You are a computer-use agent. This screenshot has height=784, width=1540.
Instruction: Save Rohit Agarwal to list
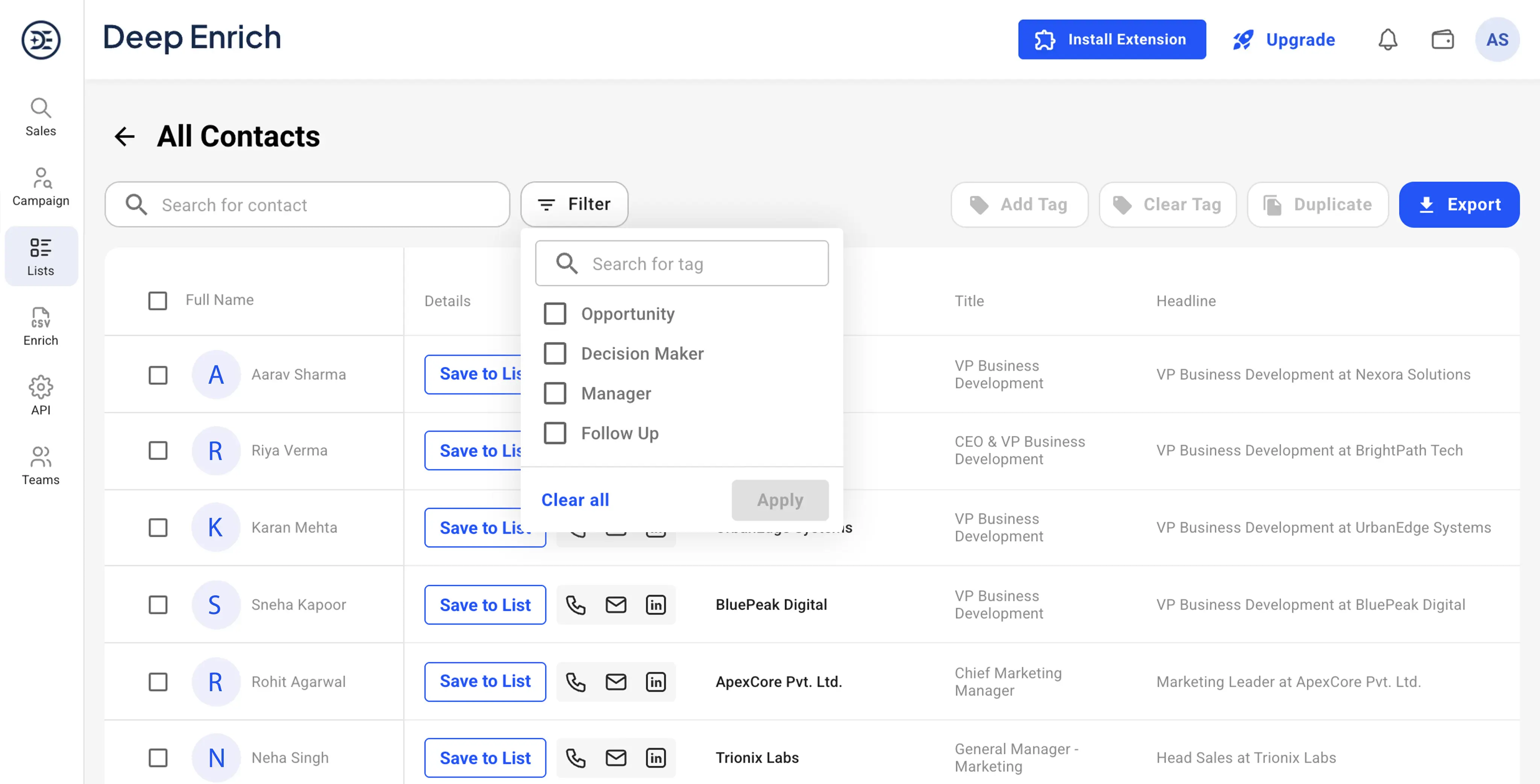(x=485, y=682)
